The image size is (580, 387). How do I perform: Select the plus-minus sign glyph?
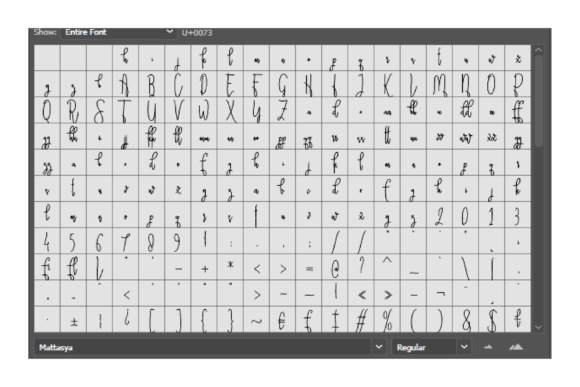pyautogui.click(x=73, y=320)
